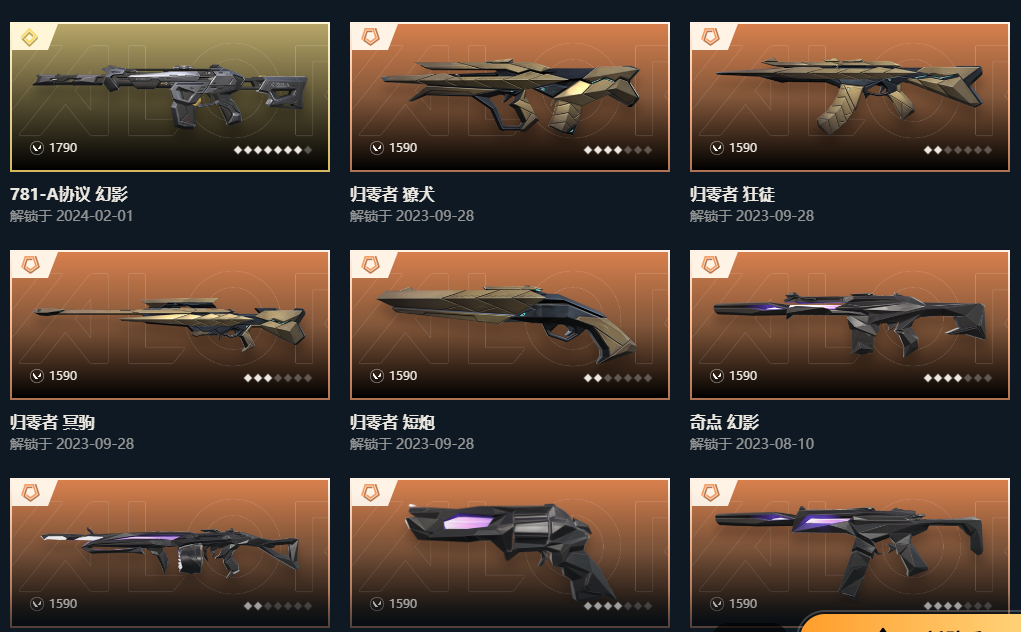Viewport: 1021px width, 632px height.
Task: Click tier badge on the black revolver card
Action: (371, 493)
